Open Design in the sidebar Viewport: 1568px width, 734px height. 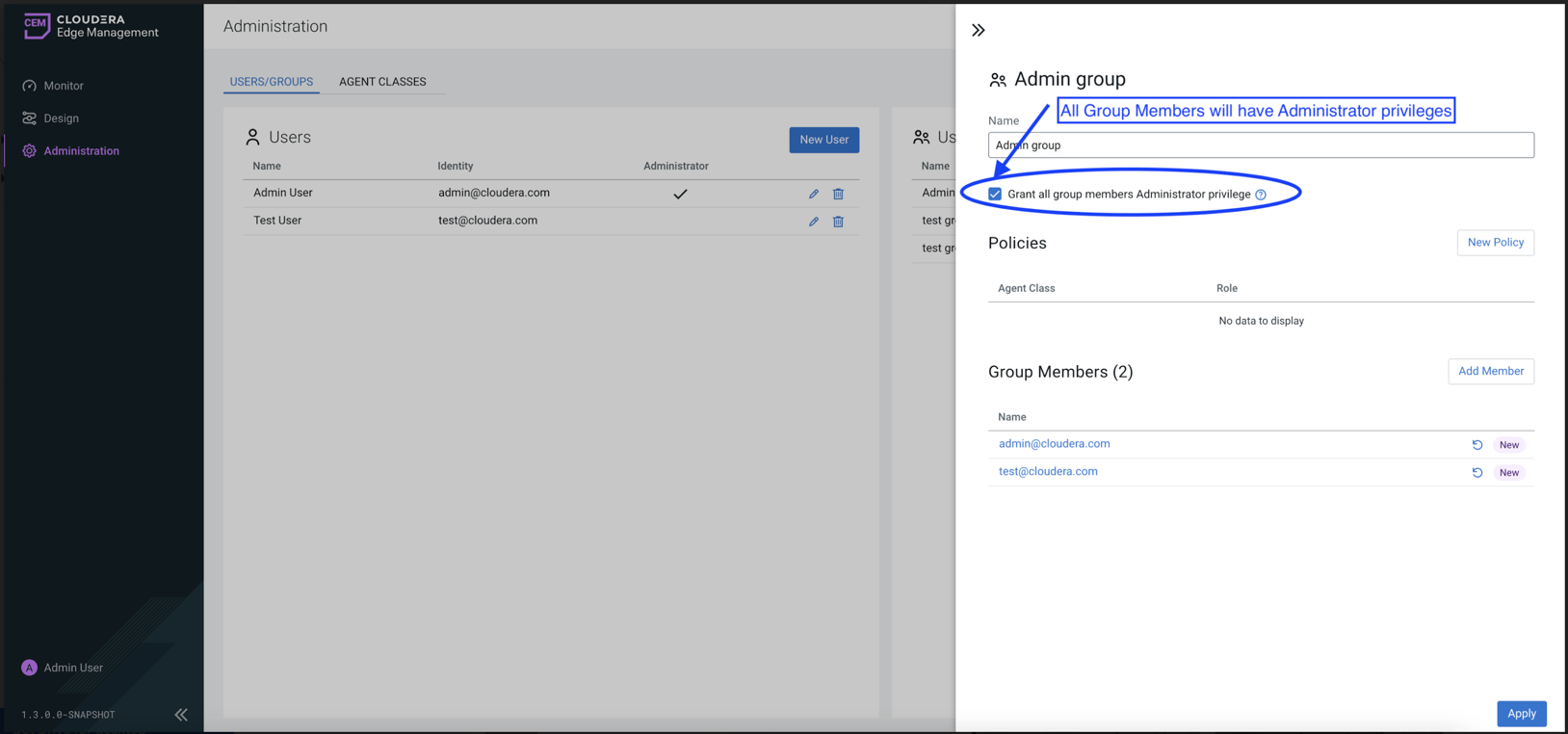click(x=61, y=118)
